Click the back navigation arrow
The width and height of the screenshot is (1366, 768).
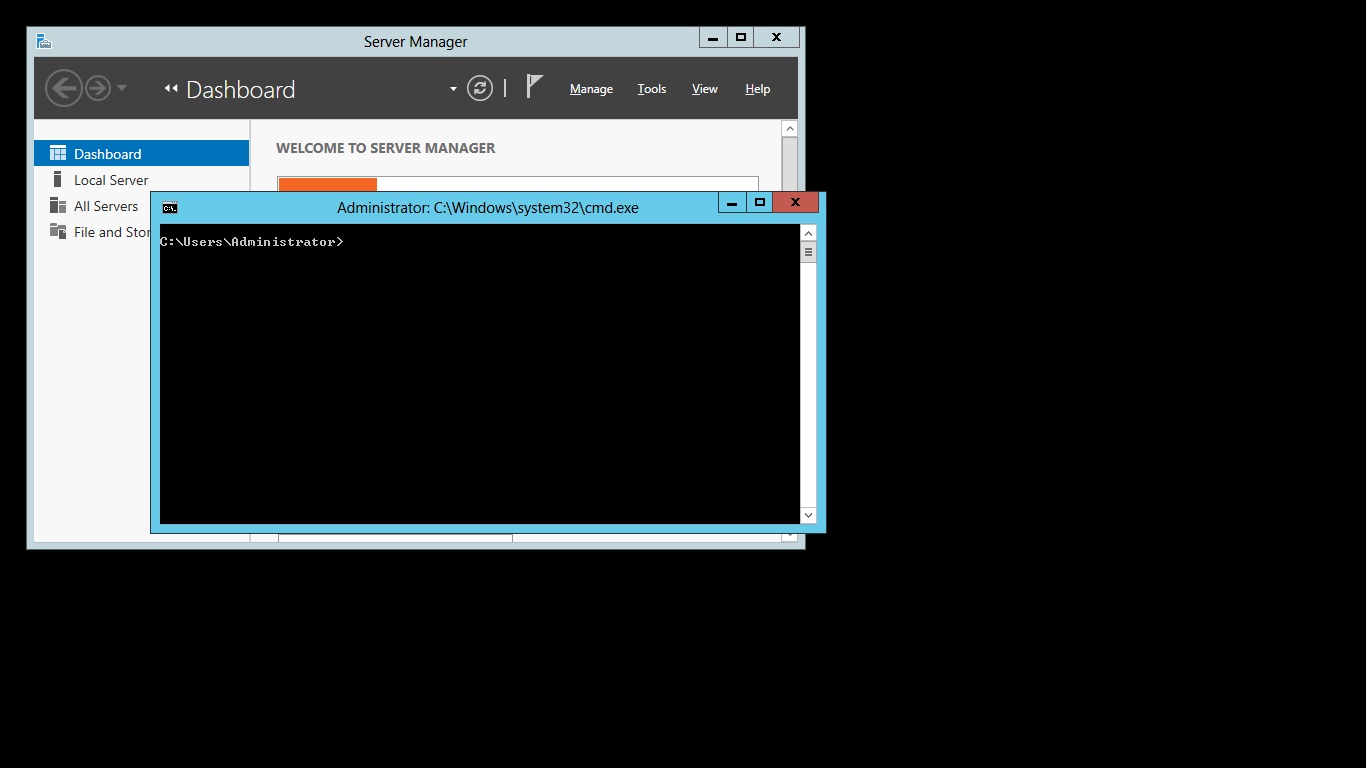(63, 87)
